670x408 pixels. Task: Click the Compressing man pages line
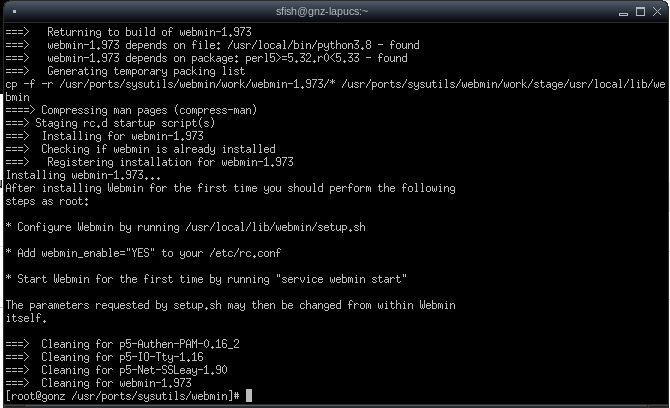tap(132, 110)
